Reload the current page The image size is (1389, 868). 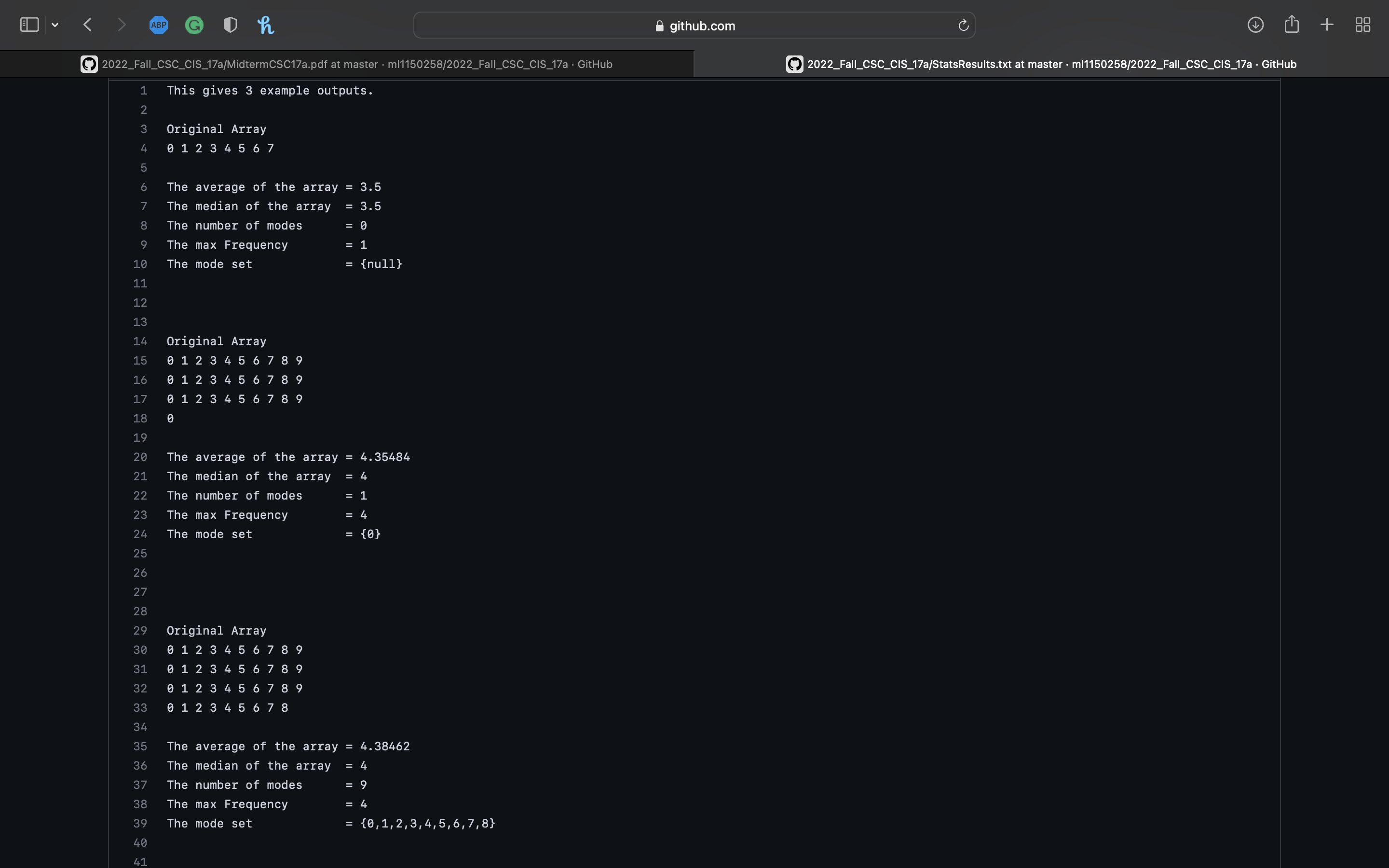[x=963, y=25]
